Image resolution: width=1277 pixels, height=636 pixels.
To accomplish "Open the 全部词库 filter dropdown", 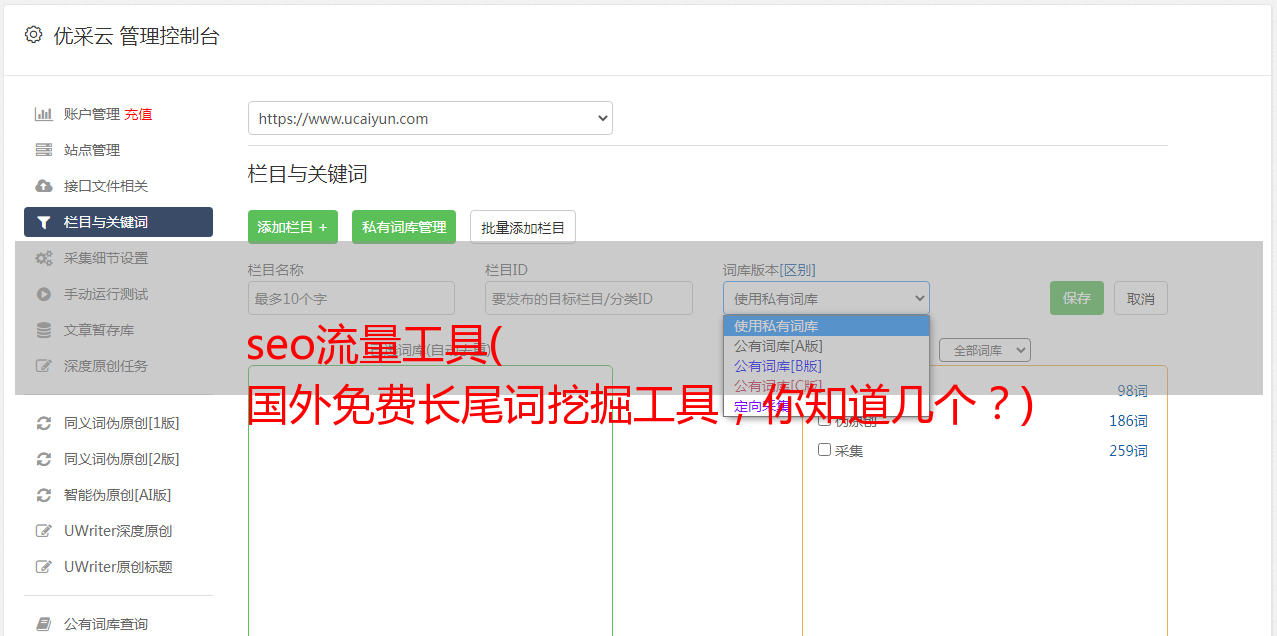I will 984,351.
